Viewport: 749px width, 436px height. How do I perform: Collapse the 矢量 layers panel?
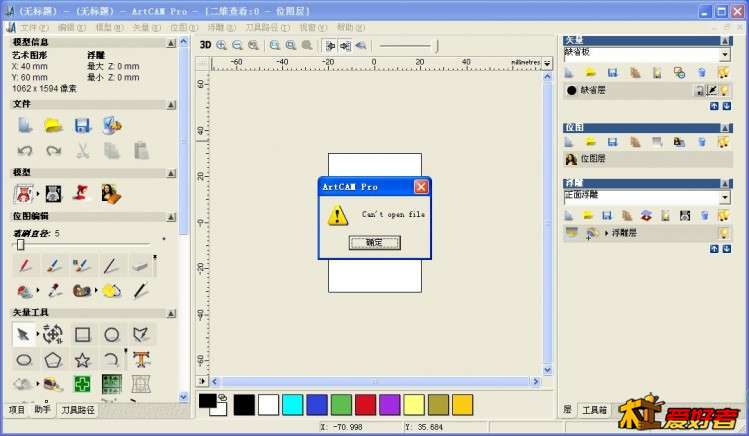coord(725,41)
